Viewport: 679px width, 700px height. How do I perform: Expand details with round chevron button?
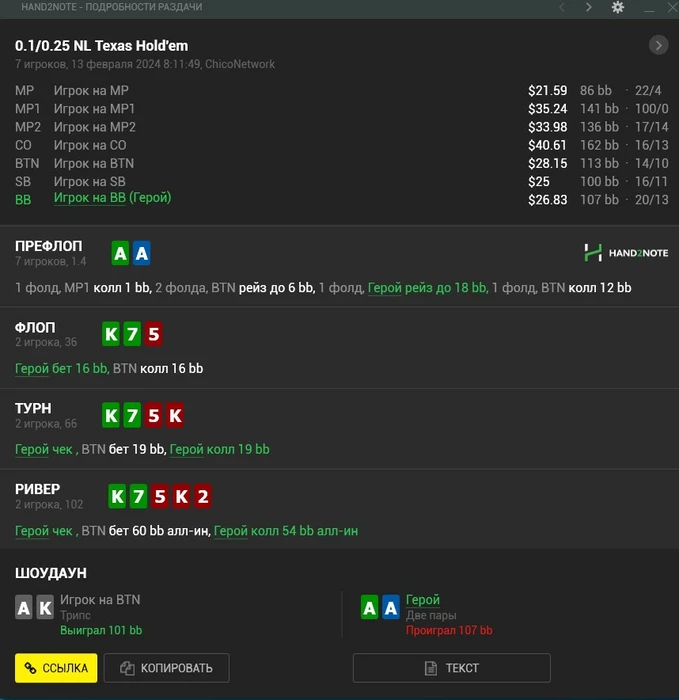[658, 45]
